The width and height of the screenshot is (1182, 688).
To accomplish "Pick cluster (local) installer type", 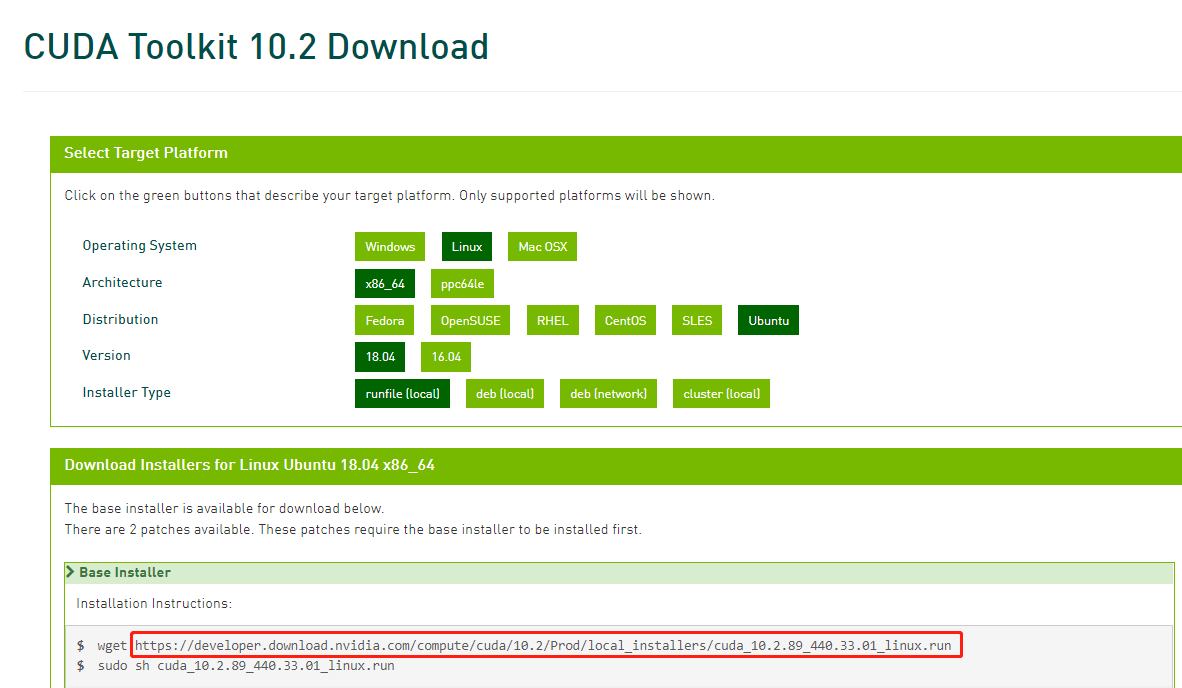I will (721, 393).
